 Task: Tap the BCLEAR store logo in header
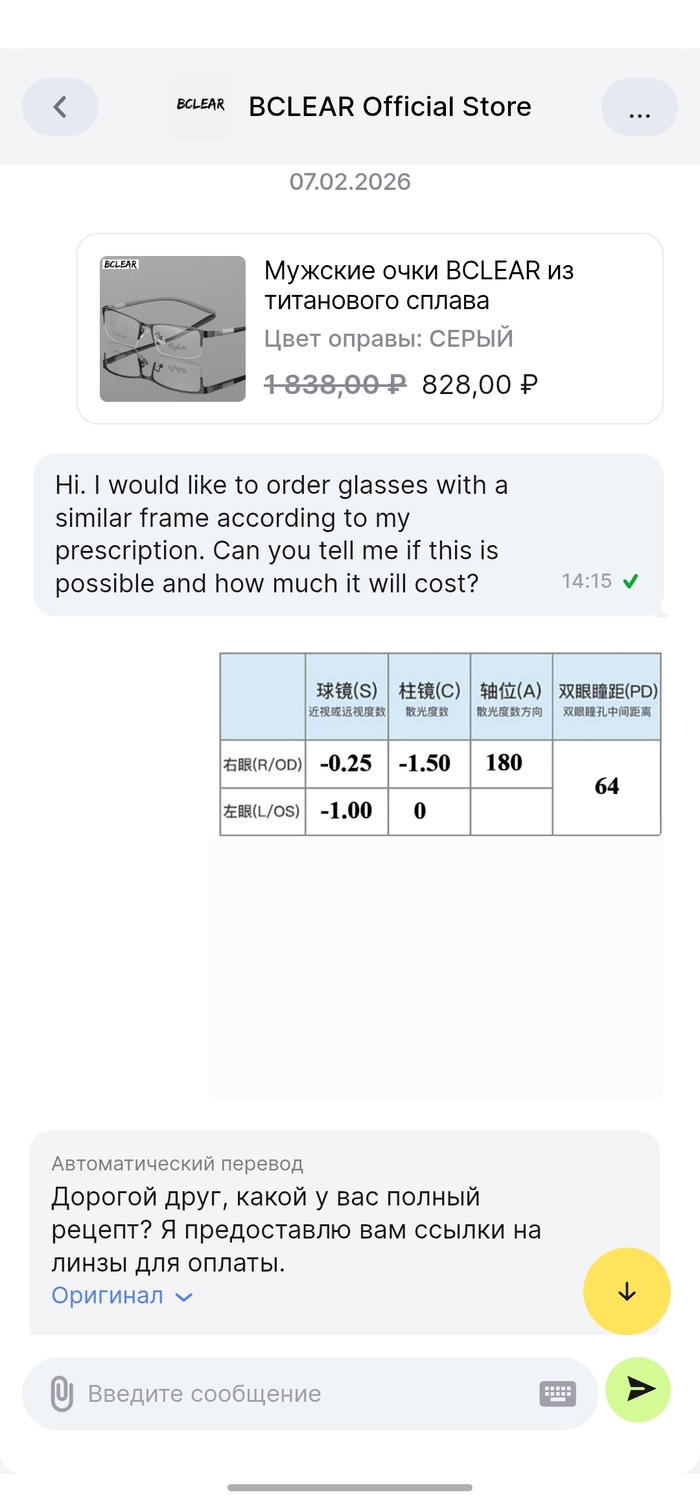click(200, 106)
